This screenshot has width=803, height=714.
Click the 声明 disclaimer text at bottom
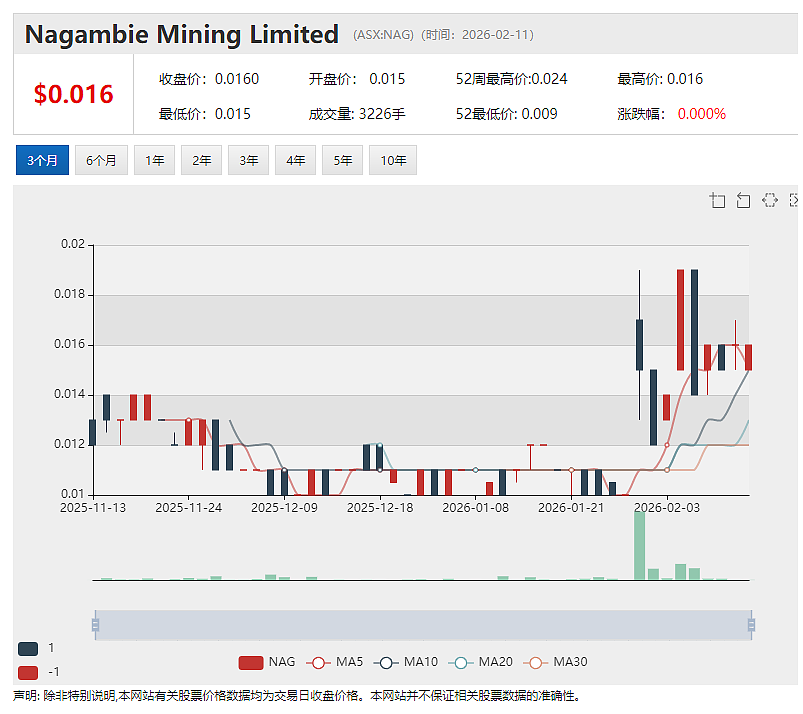tap(297, 696)
